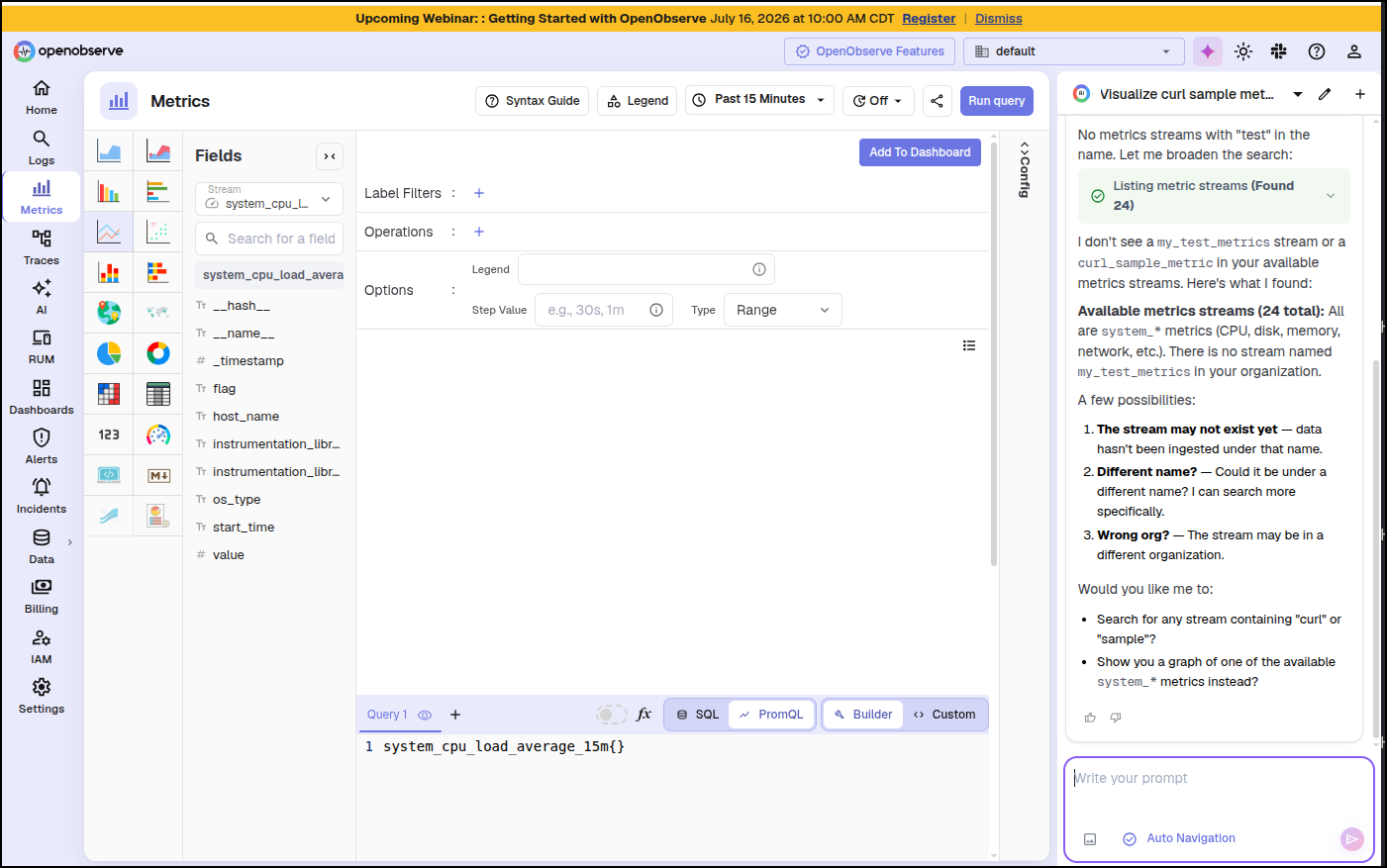Select the area chart type icon
This screenshot has height=868, width=1387.
tap(109, 150)
